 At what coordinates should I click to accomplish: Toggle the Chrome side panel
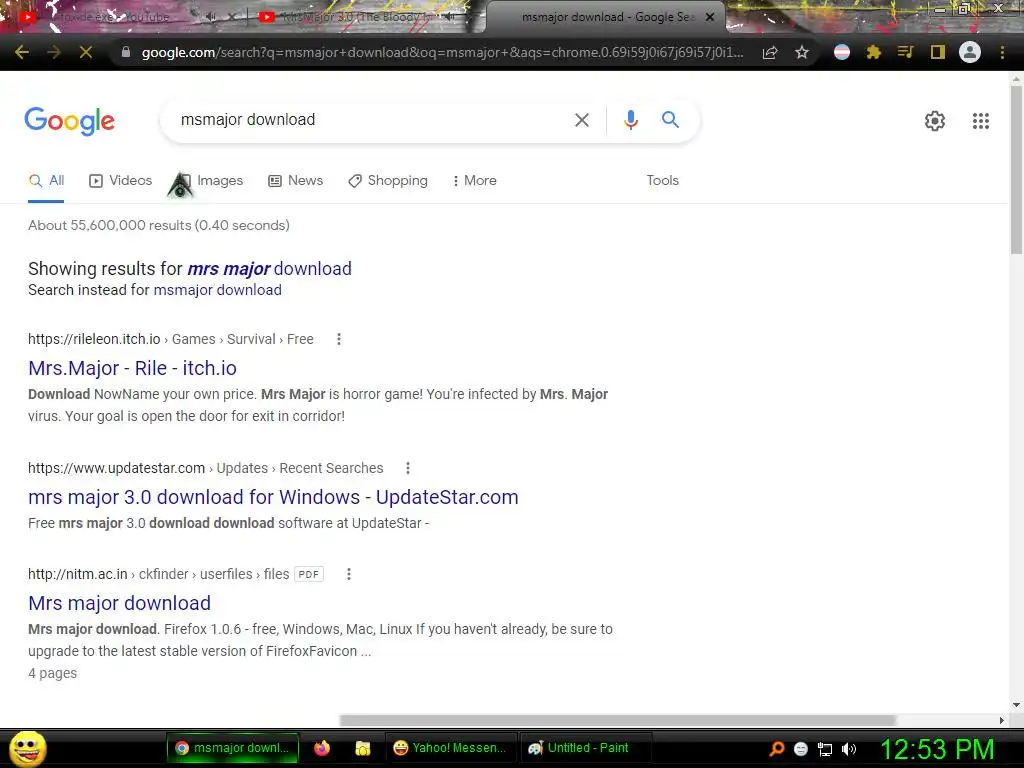pos(938,52)
